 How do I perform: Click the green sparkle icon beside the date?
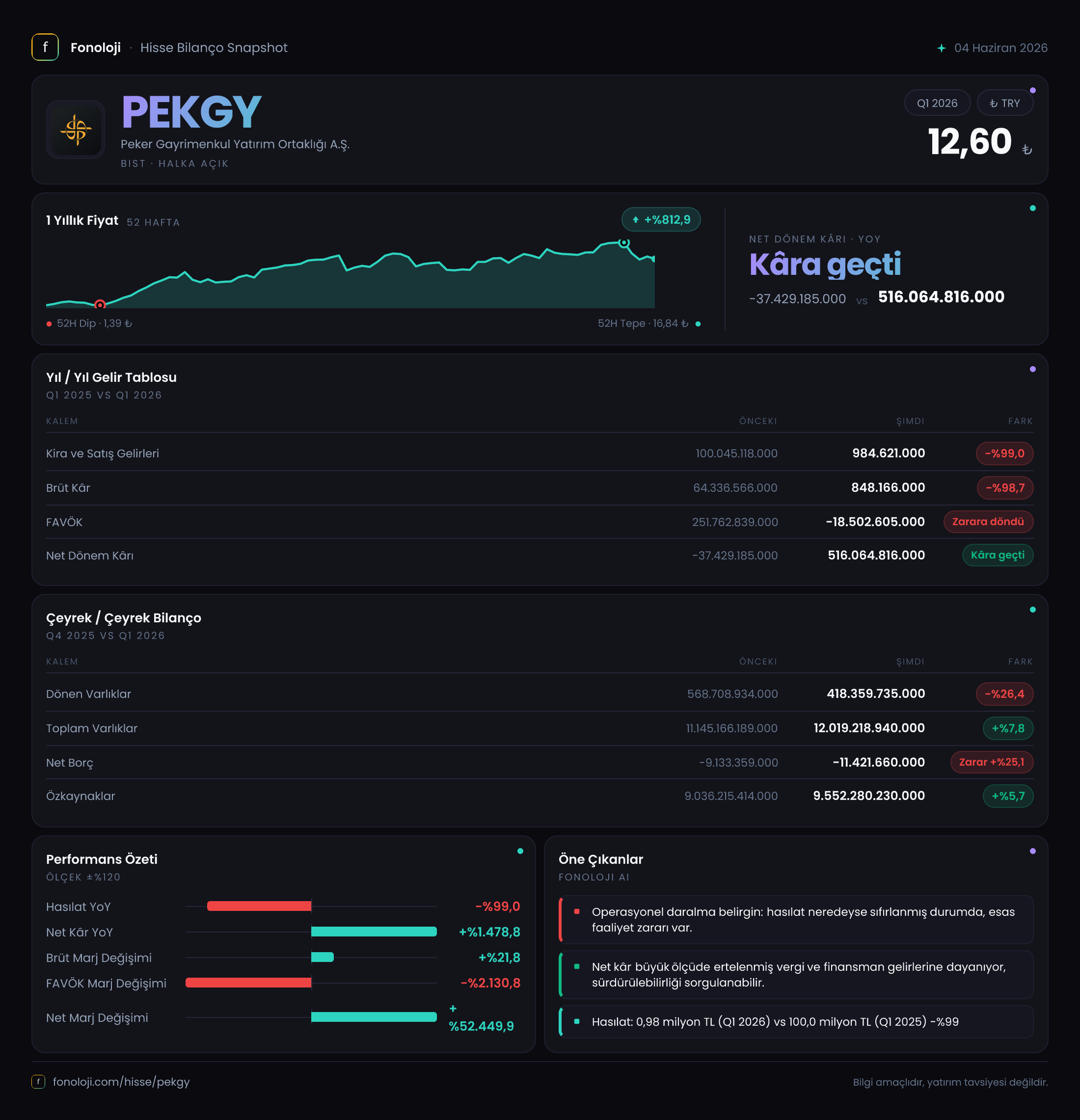(x=941, y=48)
